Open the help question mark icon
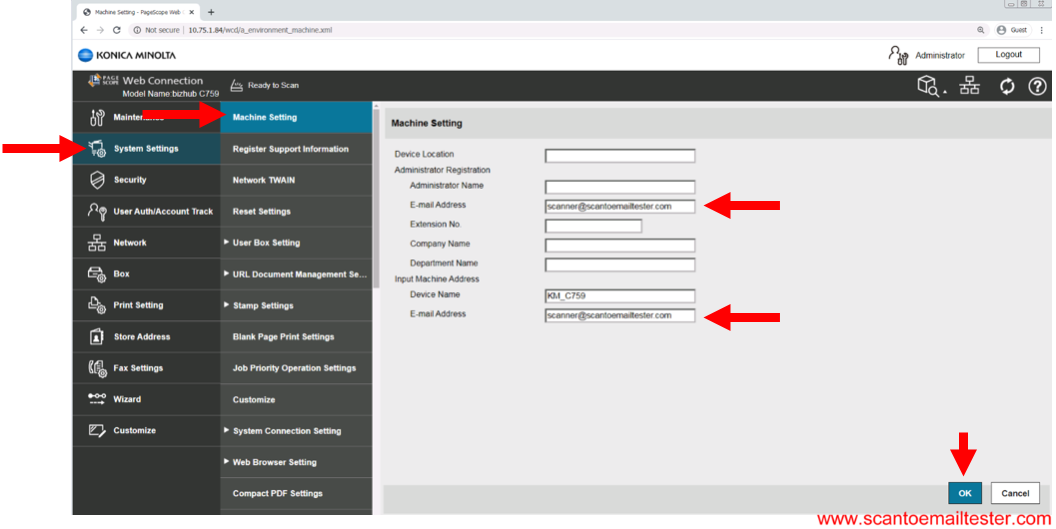The image size is (1056, 529). point(1037,86)
